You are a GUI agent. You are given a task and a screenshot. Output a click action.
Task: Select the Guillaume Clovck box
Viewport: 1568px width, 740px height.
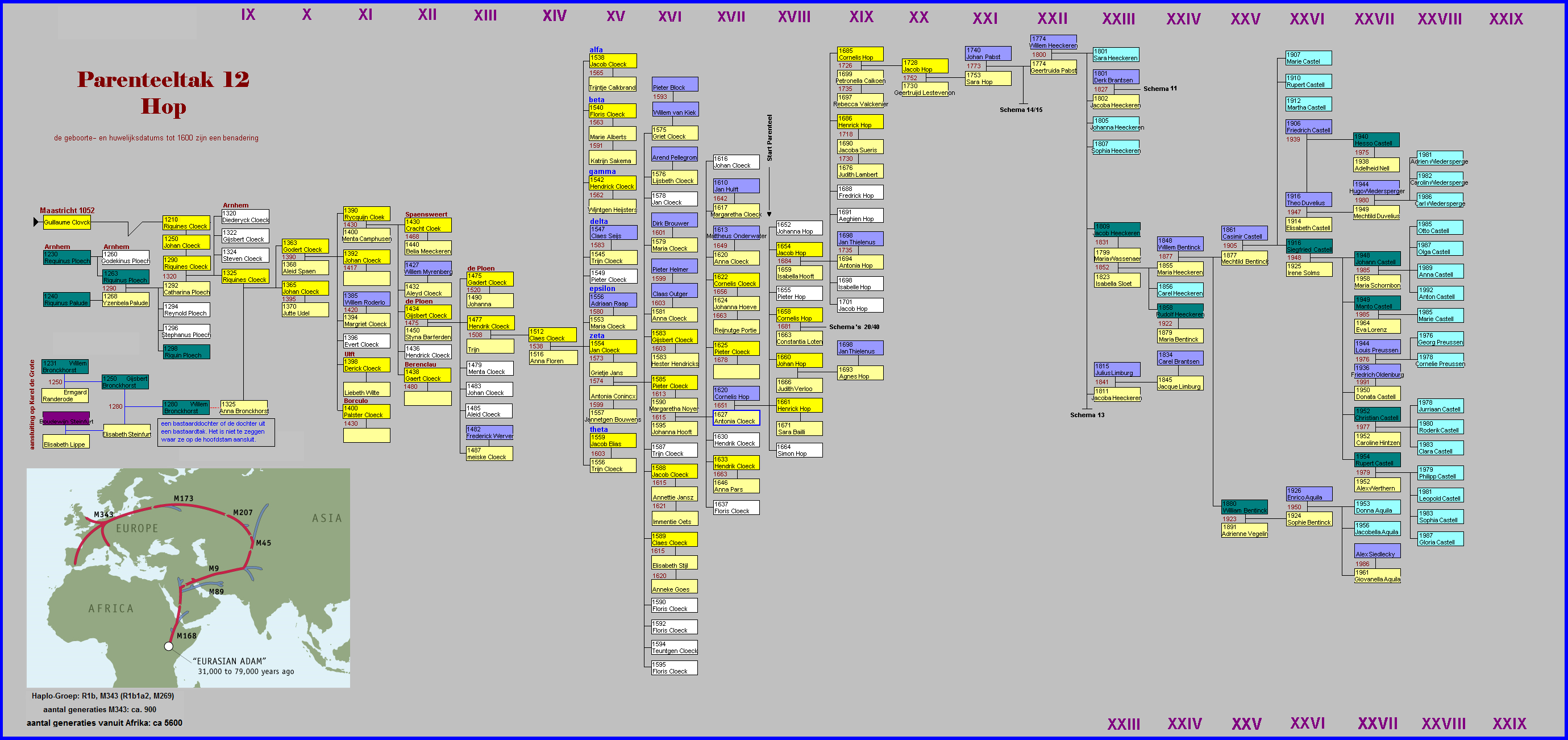pos(67,222)
